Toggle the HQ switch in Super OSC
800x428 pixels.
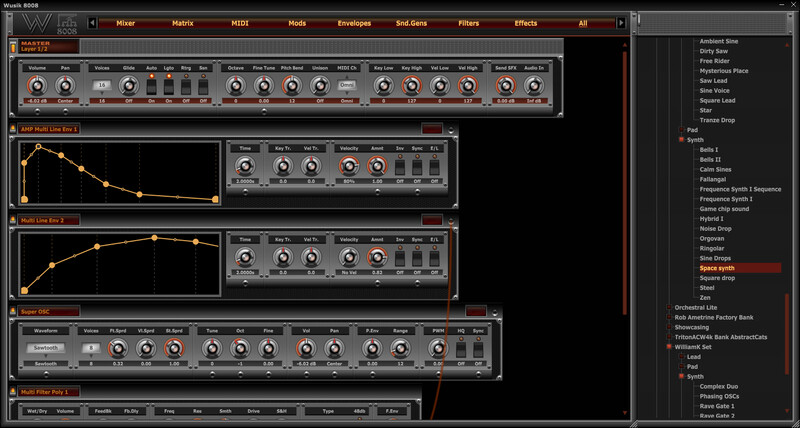(x=461, y=348)
